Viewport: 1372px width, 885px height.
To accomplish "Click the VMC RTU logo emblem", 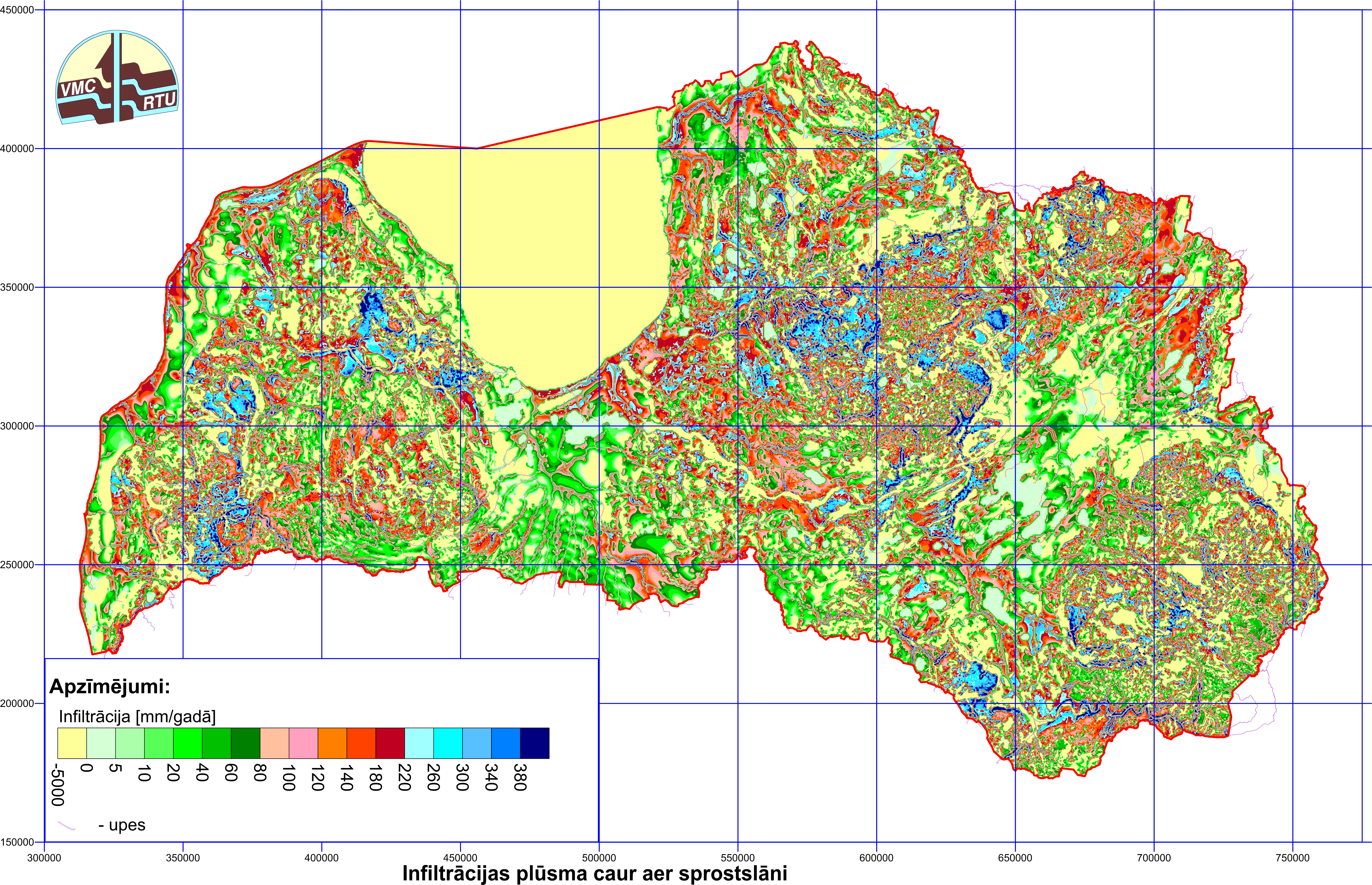I will coord(117,77).
